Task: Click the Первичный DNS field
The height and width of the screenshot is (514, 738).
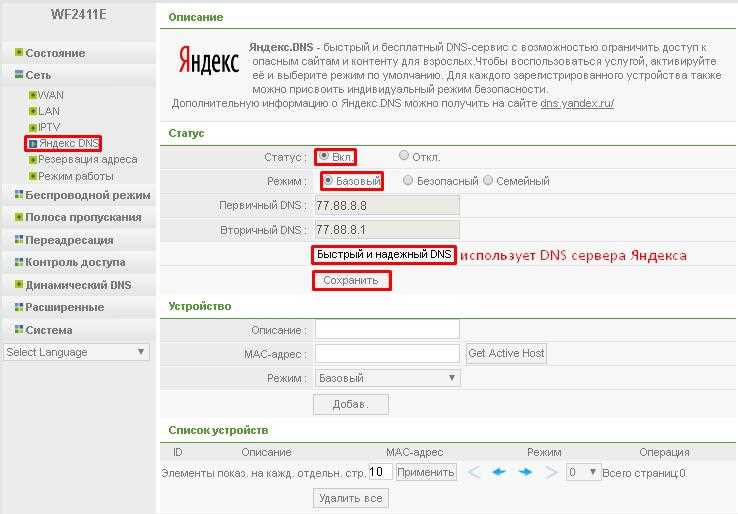Action: click(387, 205)
